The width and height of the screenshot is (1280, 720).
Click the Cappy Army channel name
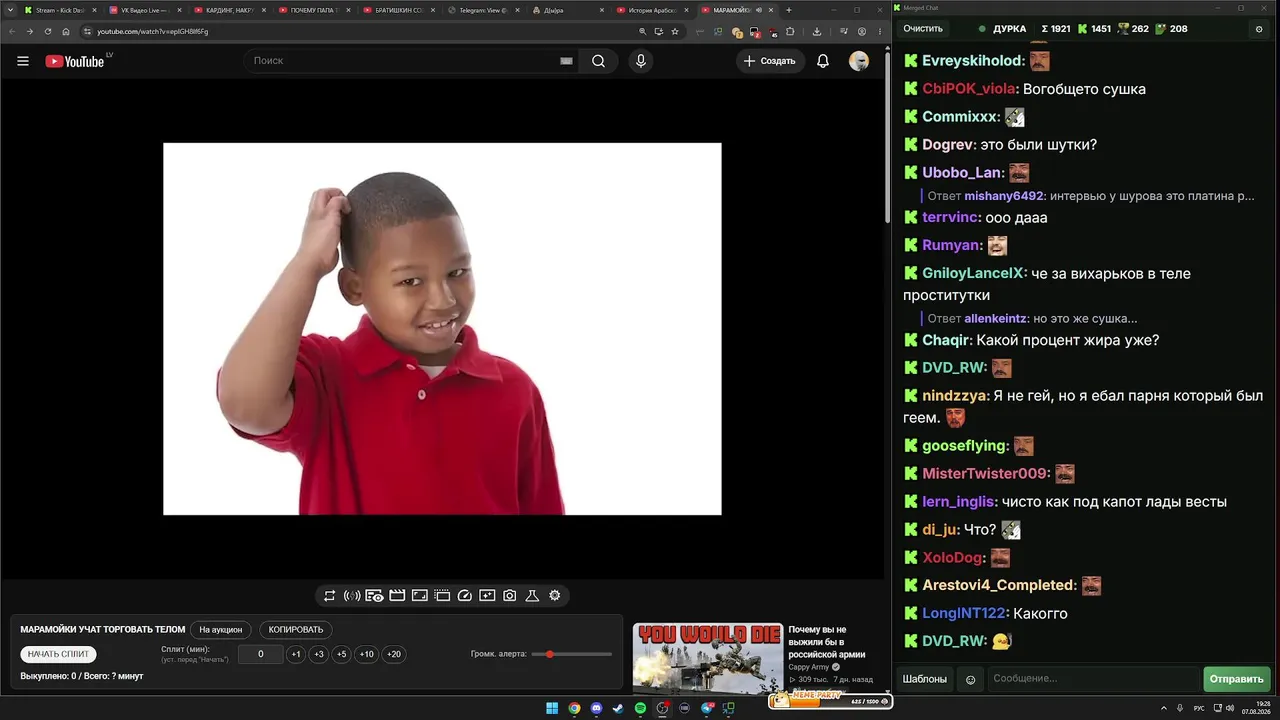809,667
